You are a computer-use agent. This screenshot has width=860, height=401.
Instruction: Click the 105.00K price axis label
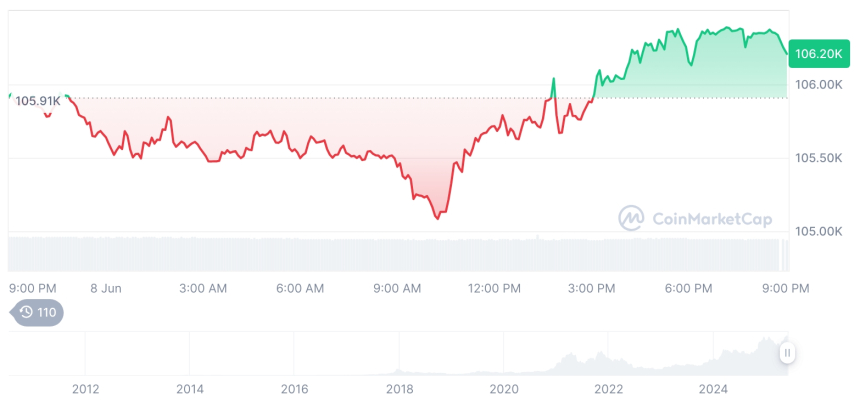click(x=819, y=231)
